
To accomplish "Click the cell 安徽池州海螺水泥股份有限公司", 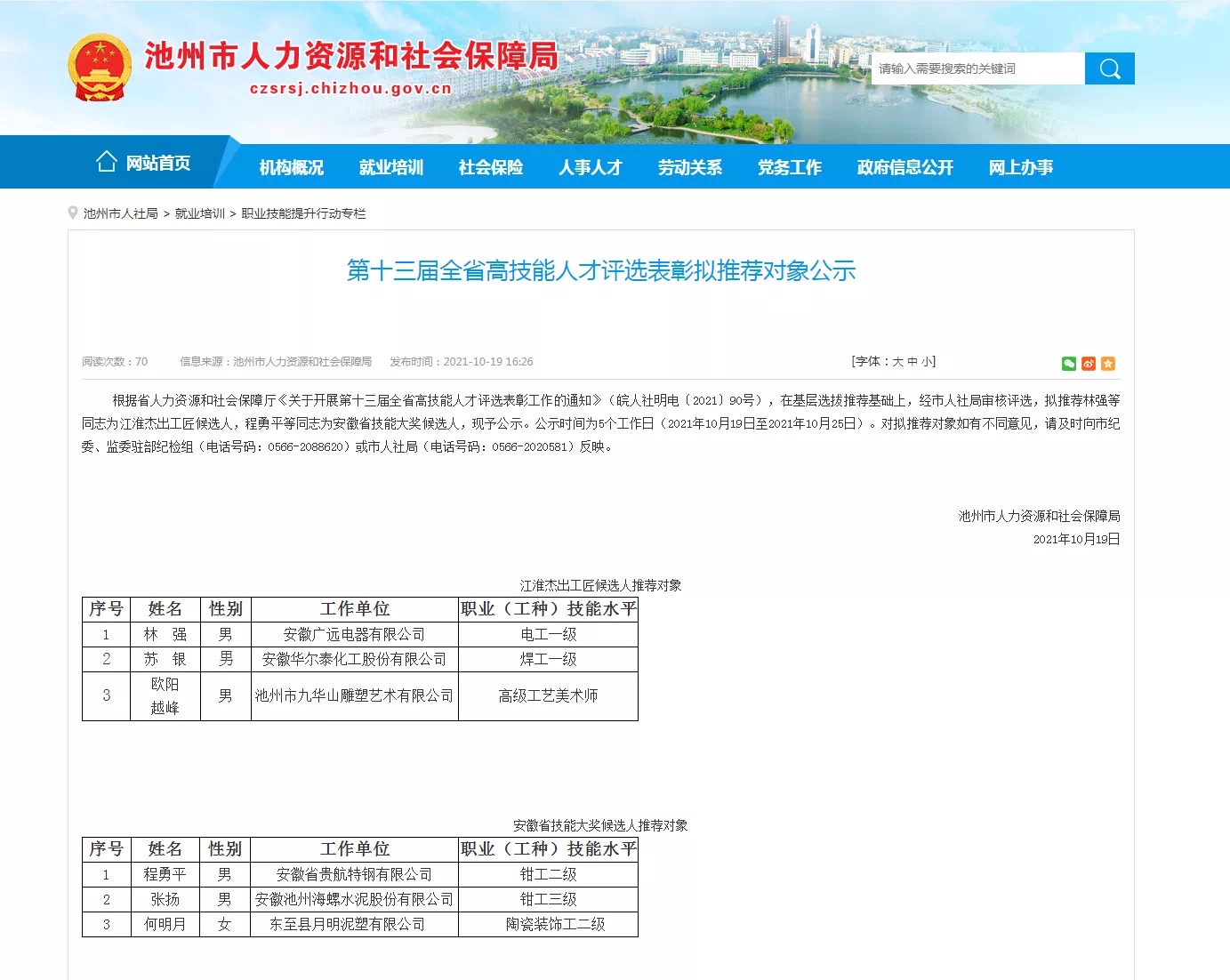I will coord(355,899).
